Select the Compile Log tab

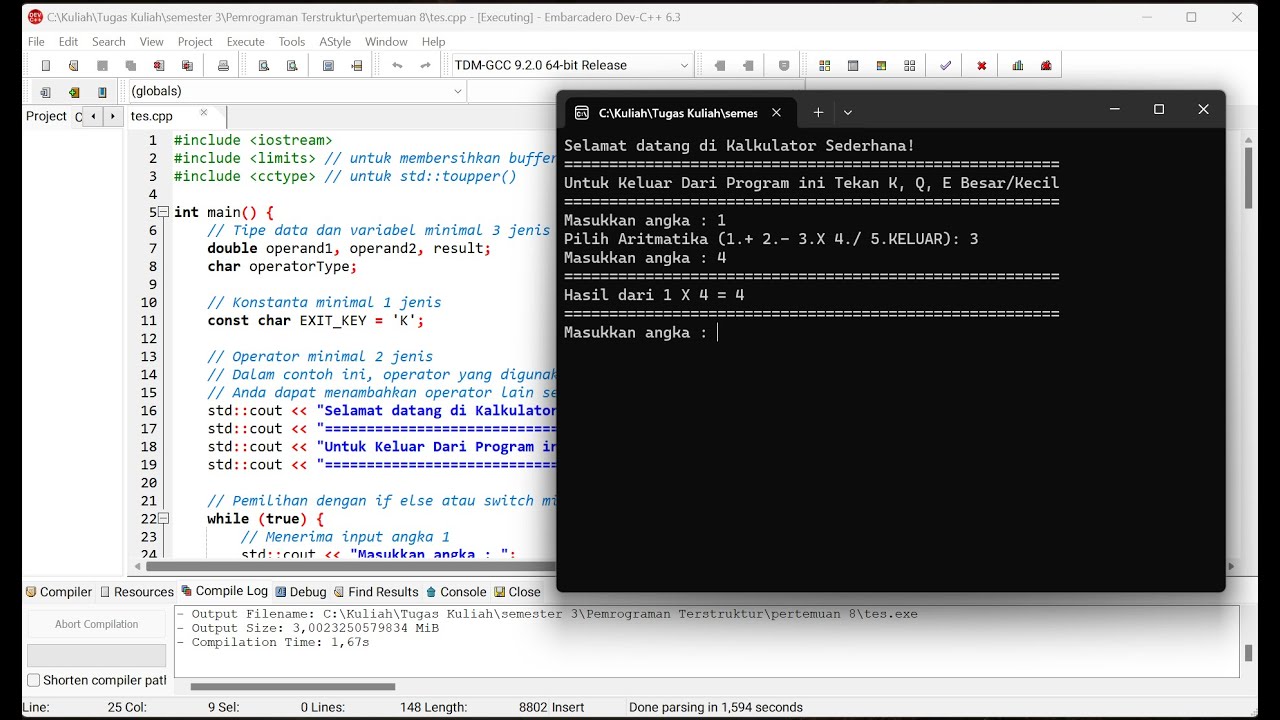point(224,591)
